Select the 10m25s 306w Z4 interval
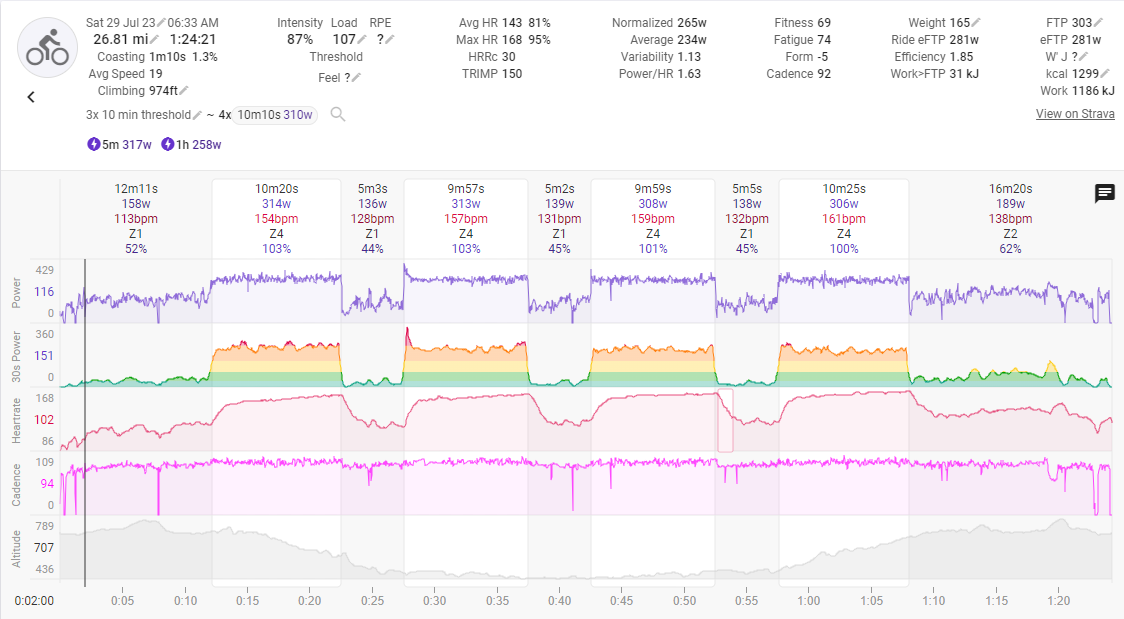 coord(844,219)
